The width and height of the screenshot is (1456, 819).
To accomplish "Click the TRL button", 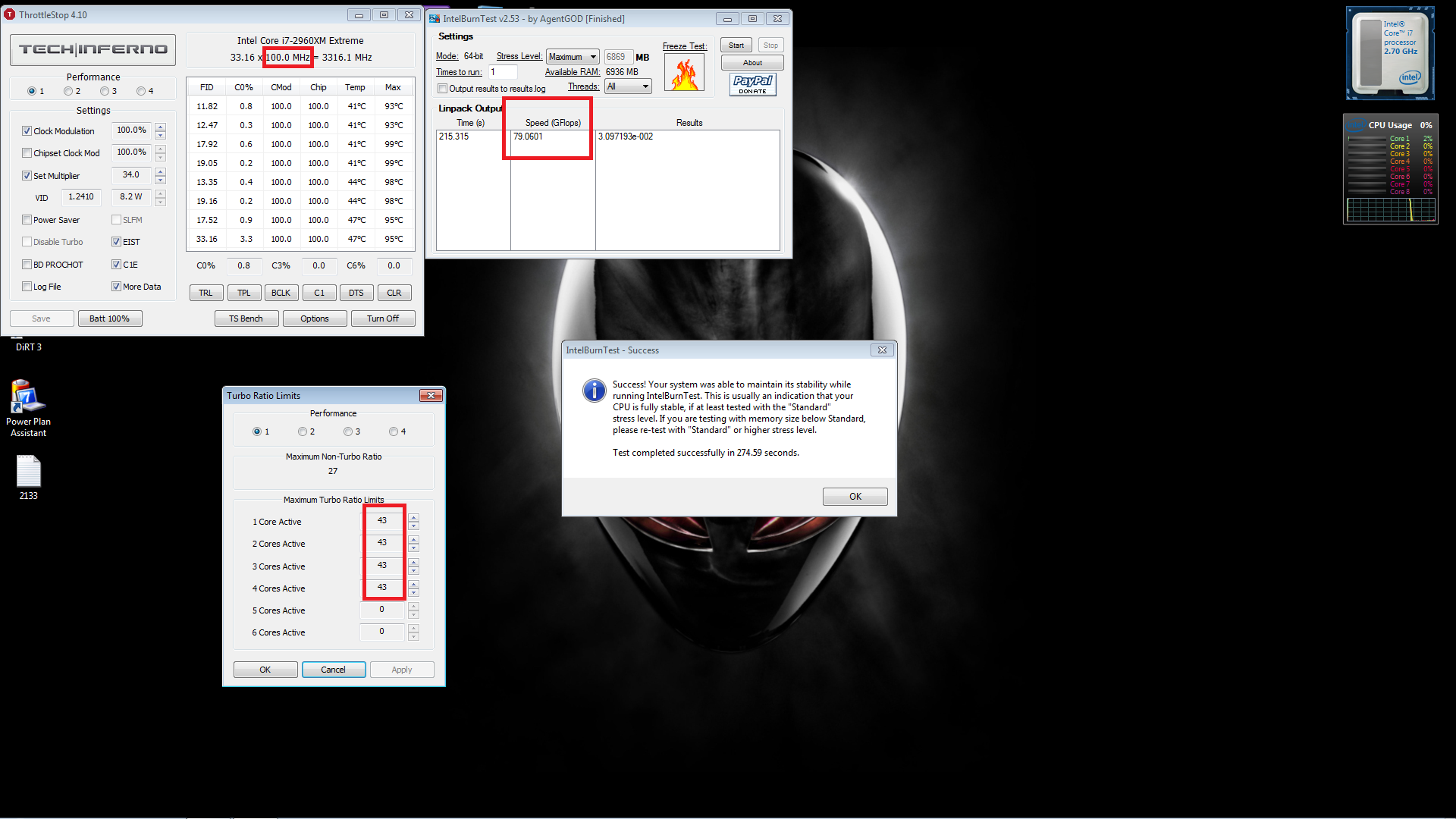I will point(206,293).
